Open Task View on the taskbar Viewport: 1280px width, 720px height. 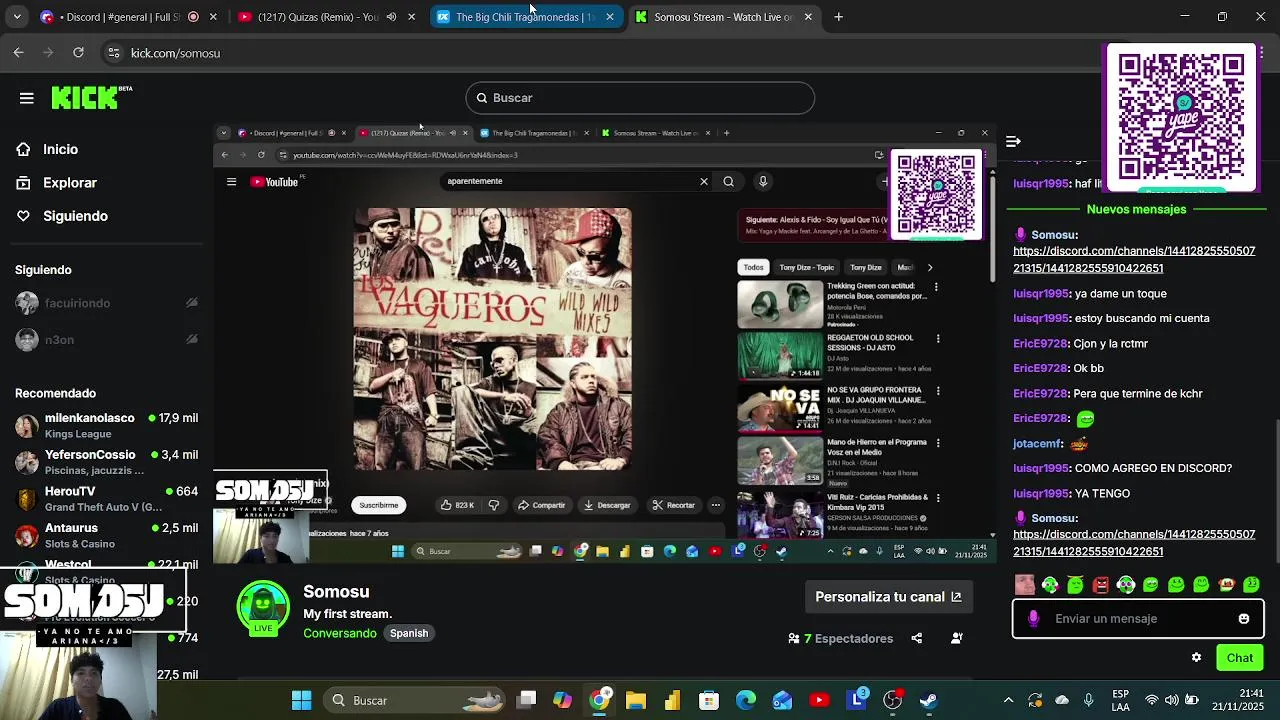527,700
